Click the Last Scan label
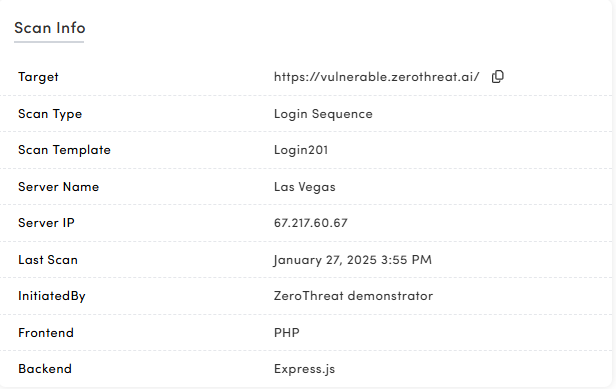 tap(48, 260)
